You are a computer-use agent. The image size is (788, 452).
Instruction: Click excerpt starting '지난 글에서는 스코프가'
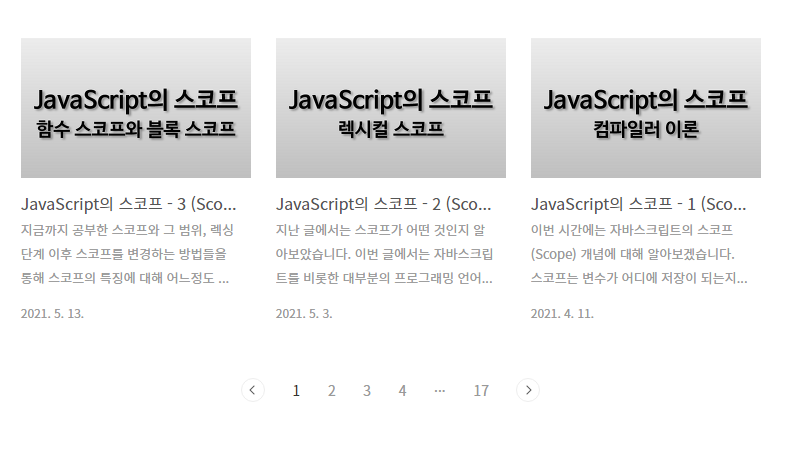point(384,254)
